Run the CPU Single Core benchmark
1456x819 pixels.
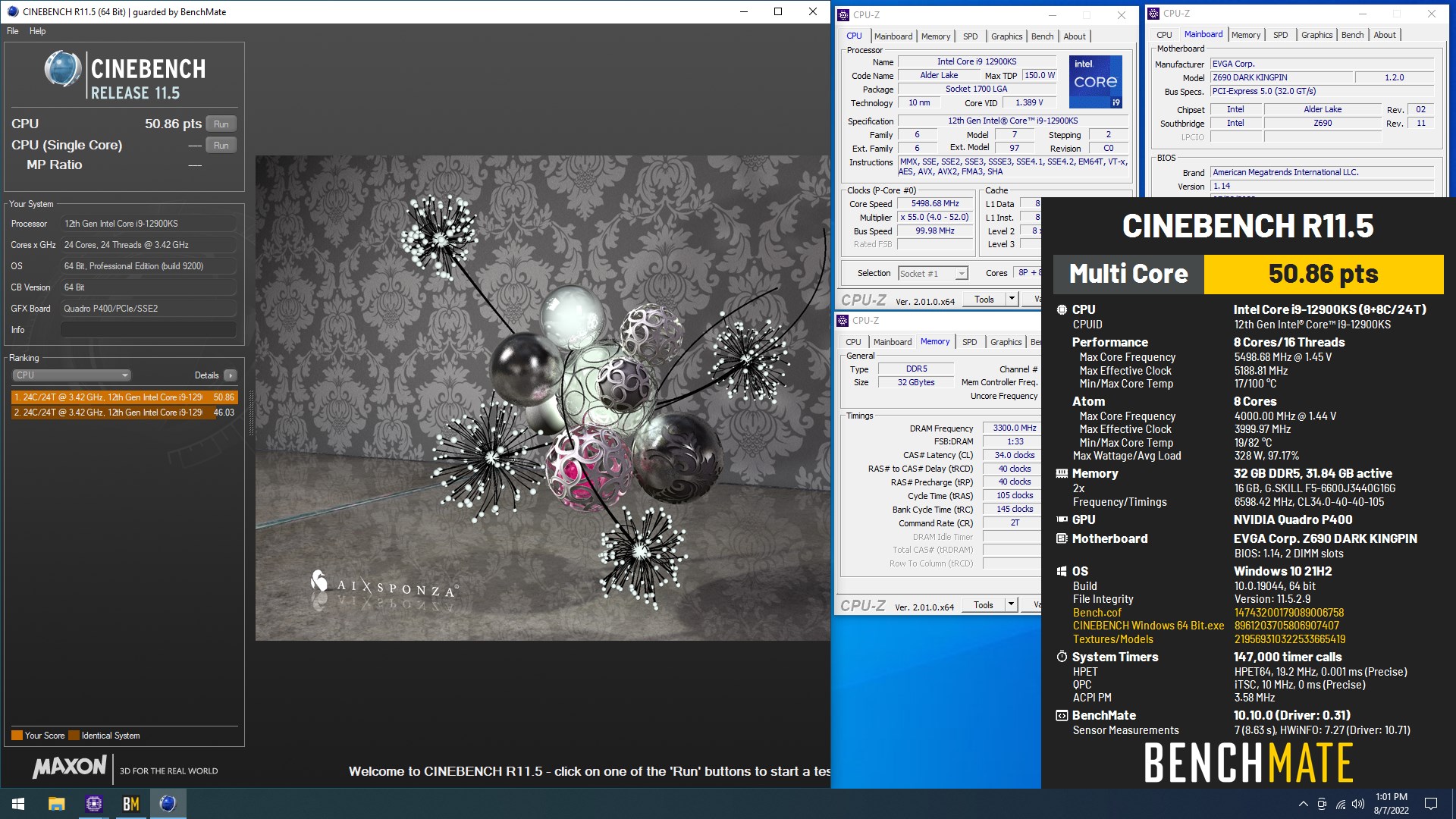(x=221, y=146)
